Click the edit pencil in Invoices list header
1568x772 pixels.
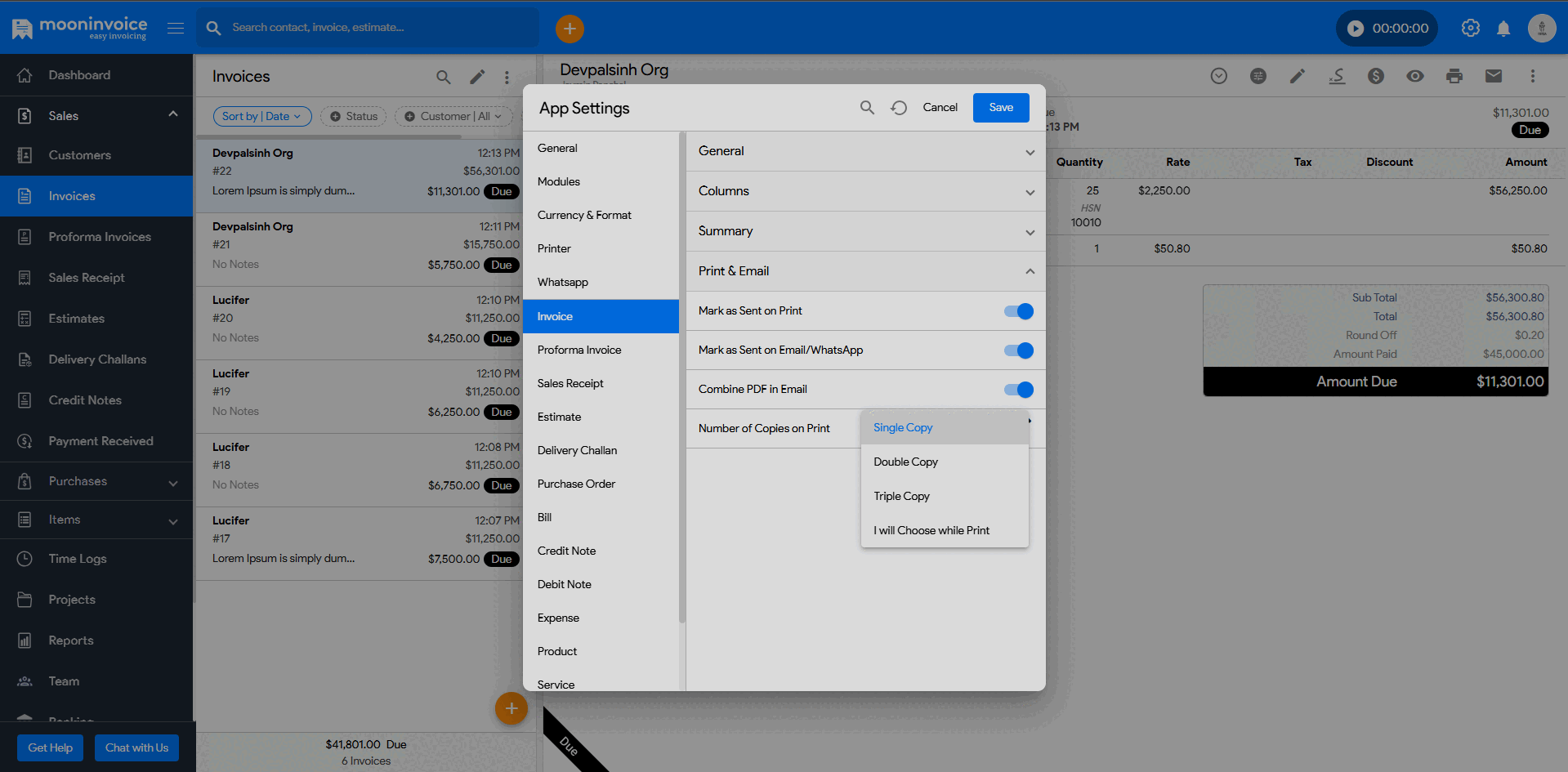tap(477, 77)
